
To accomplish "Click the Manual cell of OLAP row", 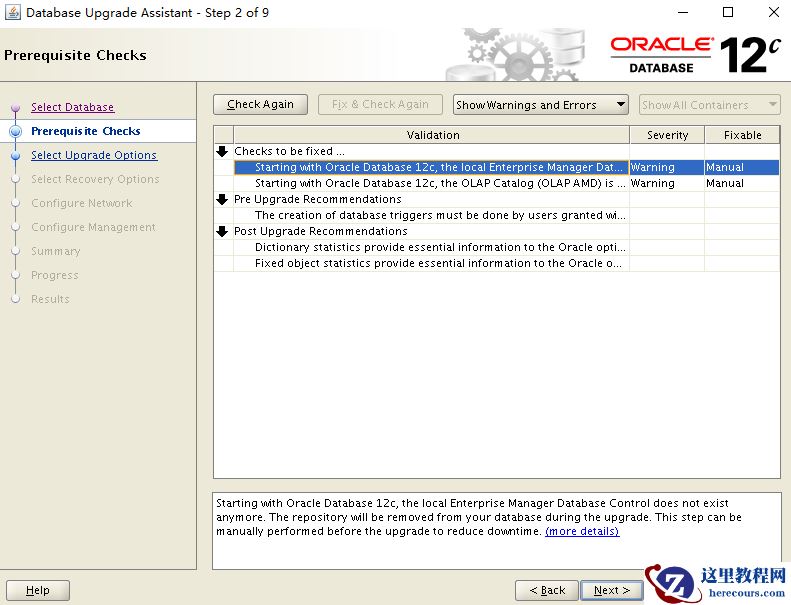I will coord(742,183).
